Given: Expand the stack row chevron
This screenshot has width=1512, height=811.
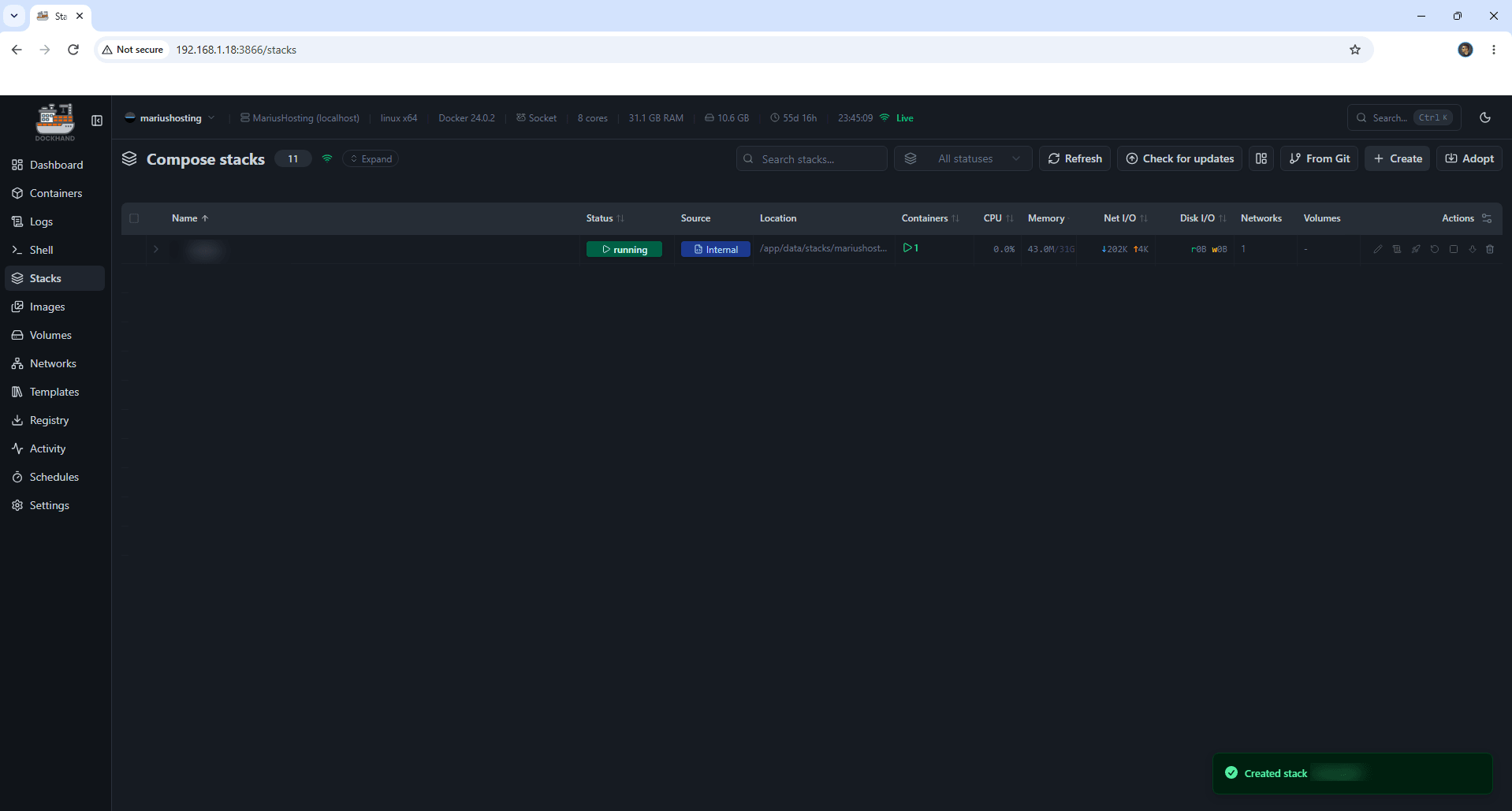Looking at the screenshot, I should point(156,249).
